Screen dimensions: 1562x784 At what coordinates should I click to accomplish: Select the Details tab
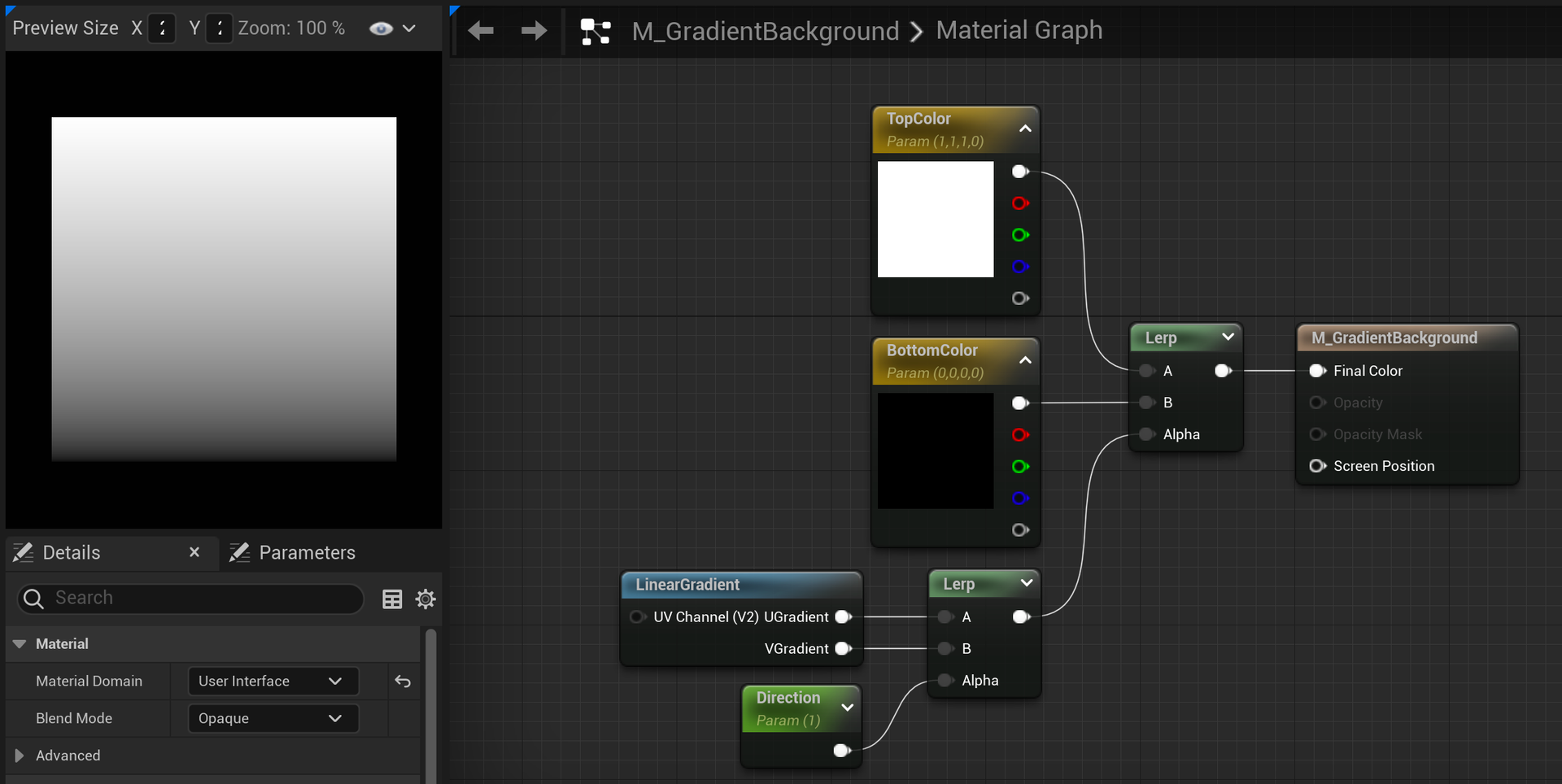[x=72, y=552]
